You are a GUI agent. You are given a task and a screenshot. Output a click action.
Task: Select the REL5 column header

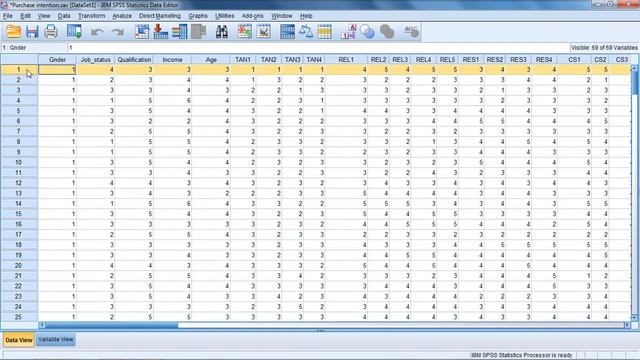click(x=447, y=60)
